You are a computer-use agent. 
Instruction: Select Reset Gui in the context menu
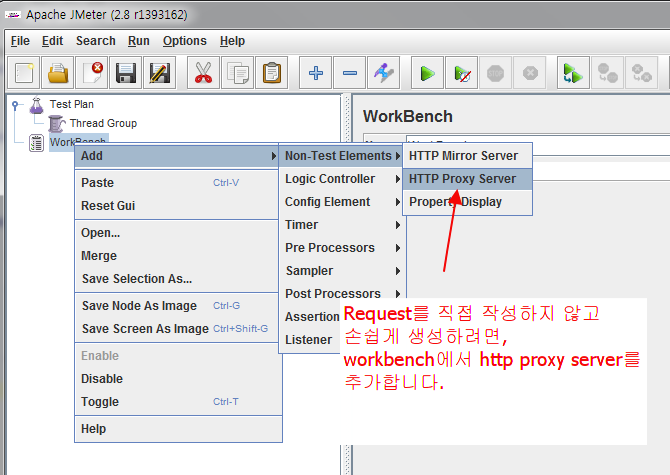tap(176, 206)
